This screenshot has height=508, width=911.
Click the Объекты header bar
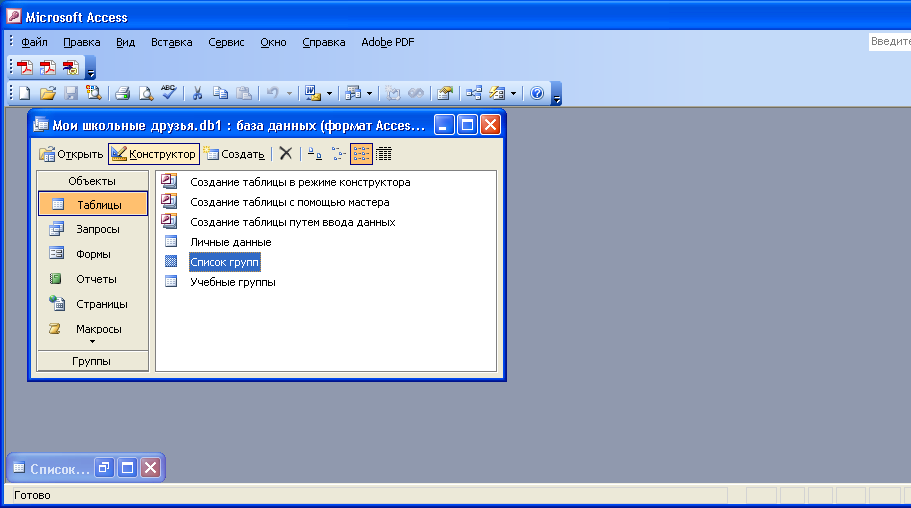pos(92,181)
